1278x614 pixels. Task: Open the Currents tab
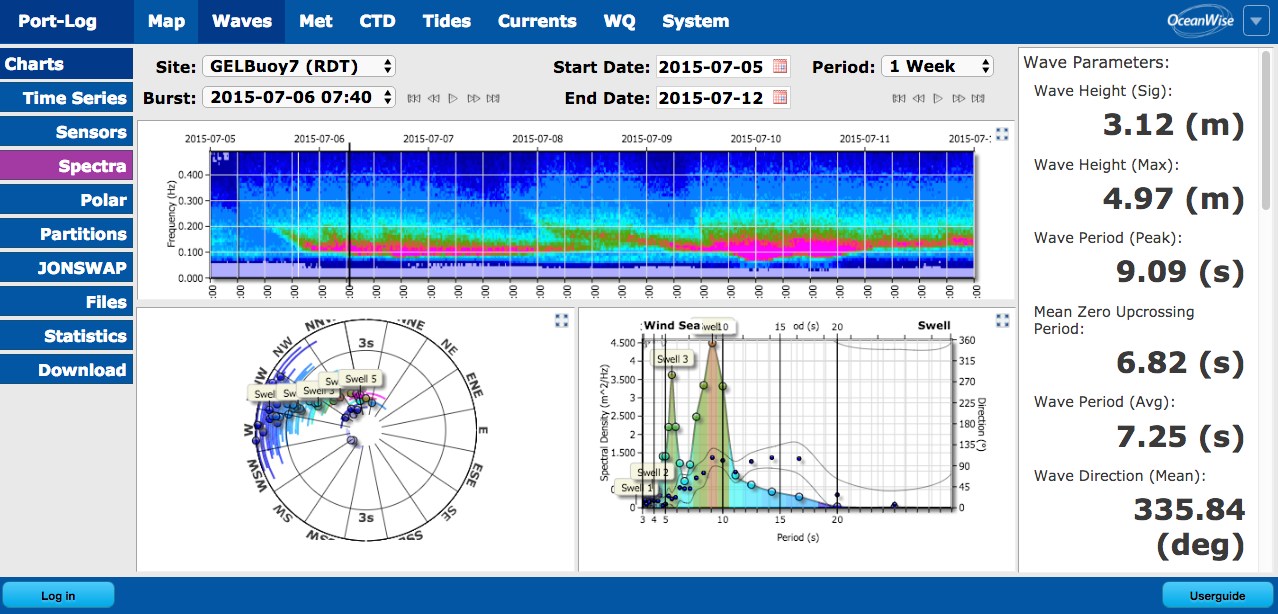537,21
